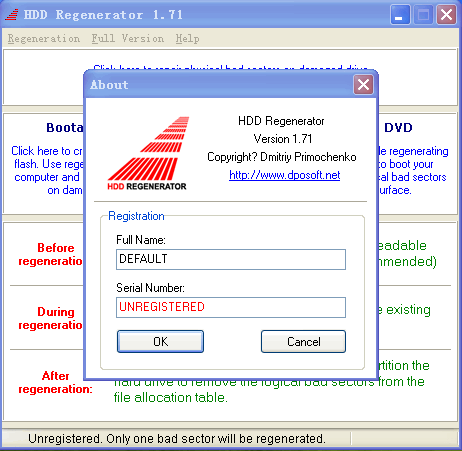Click the 'Version 1.71' text

tap(283, 139)
